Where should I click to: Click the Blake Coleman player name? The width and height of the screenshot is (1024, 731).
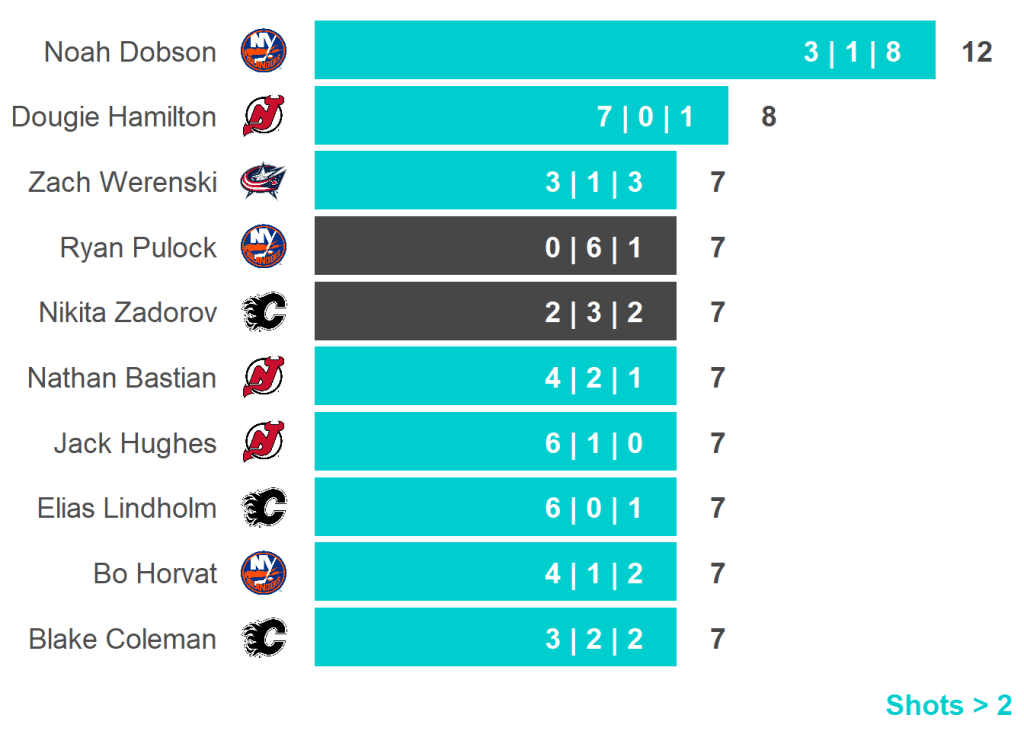[x=122, y=639]
